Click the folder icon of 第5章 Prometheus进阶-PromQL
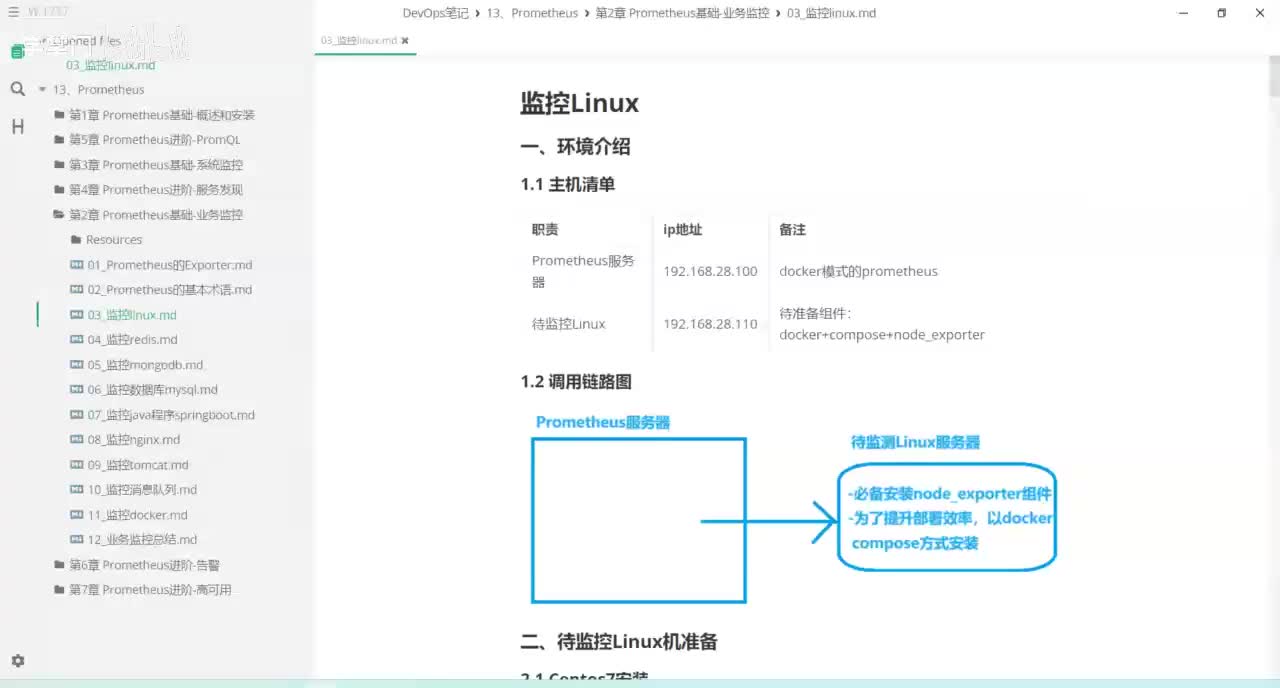This screenshot has width=1280, height=688. (x=60, y=140)
